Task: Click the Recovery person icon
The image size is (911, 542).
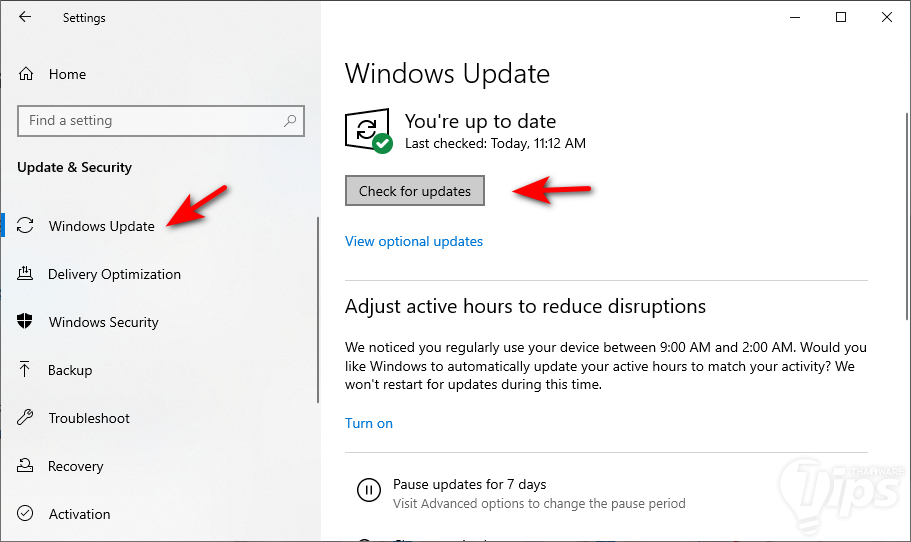Action: click(x=26, y=466)
